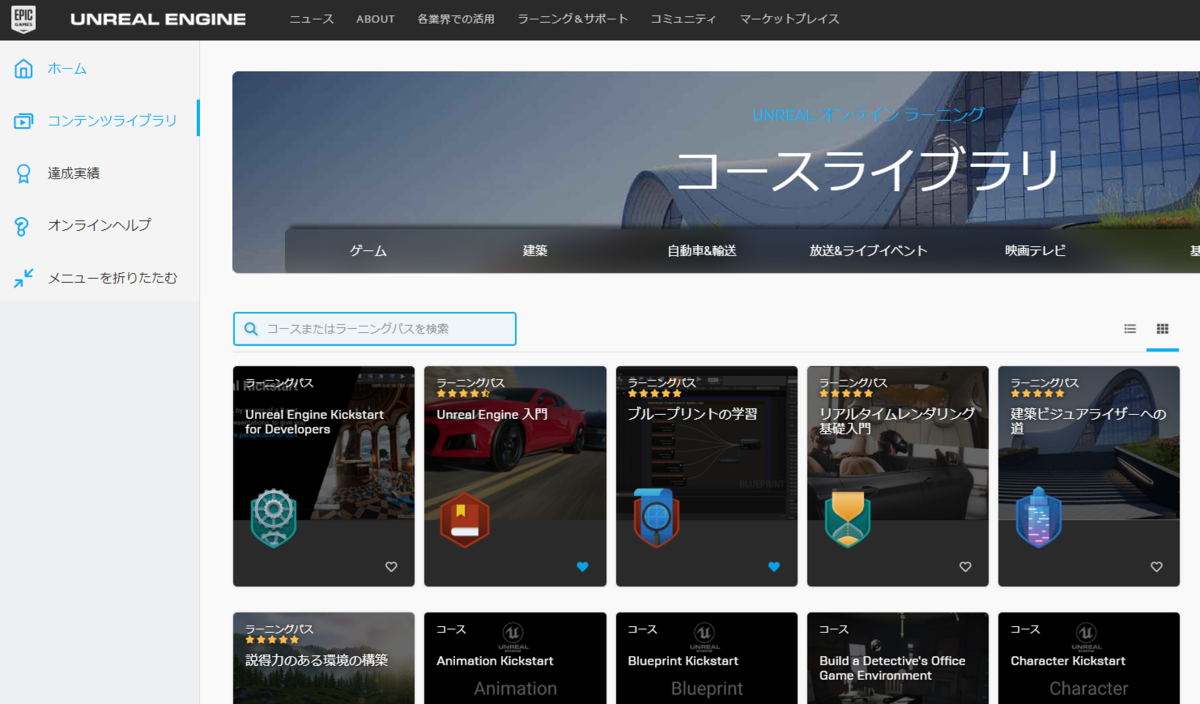Image resolution: width=1200 pixels, height=704 pixels.
Task: Open the マーケットプレイス menu
Action: (790, 19)
